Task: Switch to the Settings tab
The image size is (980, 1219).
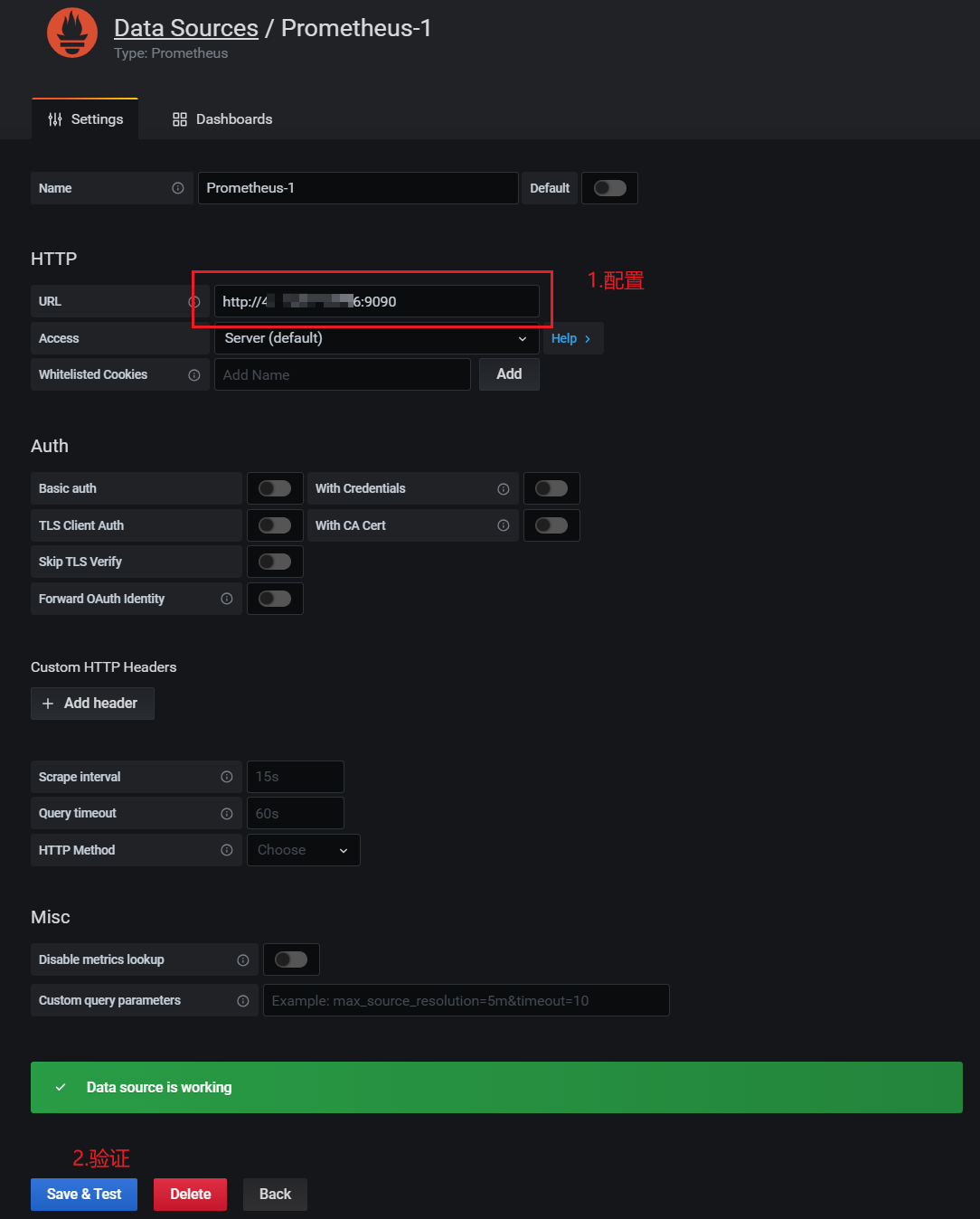Action: 85,119
